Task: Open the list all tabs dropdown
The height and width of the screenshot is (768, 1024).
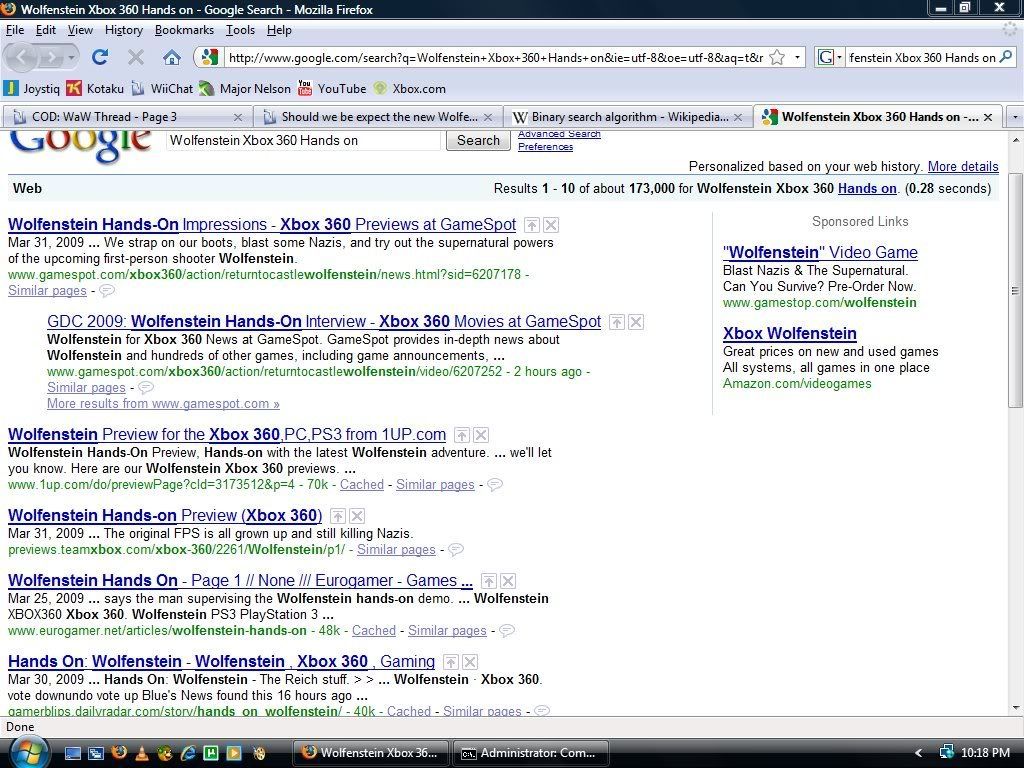Action: 1015,117
